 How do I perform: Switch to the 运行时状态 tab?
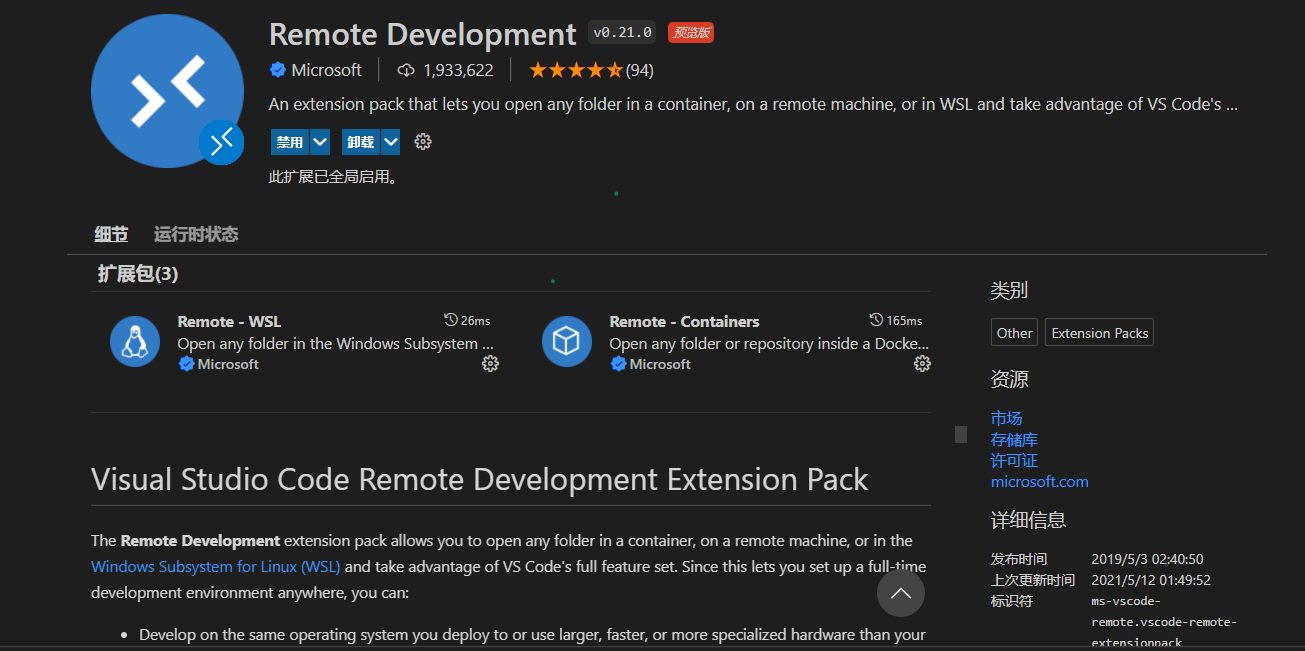click(196, 235)
